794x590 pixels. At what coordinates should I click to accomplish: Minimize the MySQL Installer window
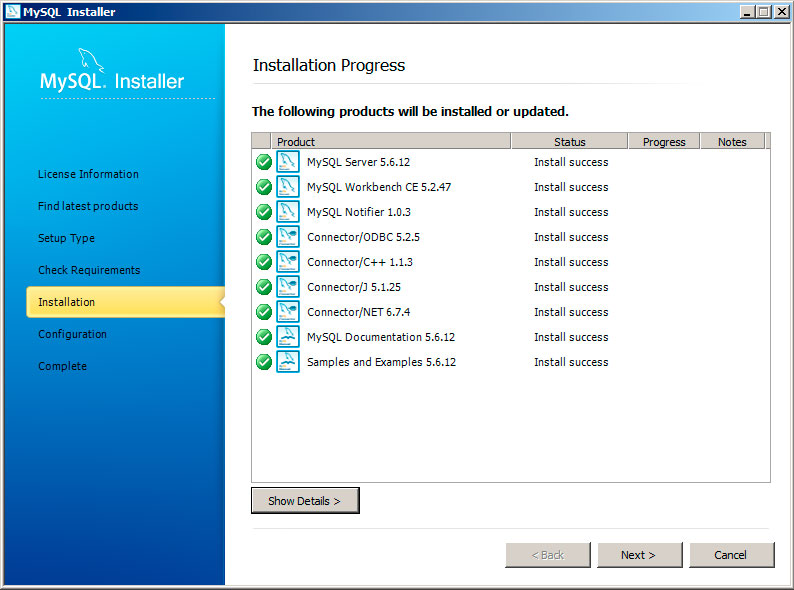(x=747, y=11)
